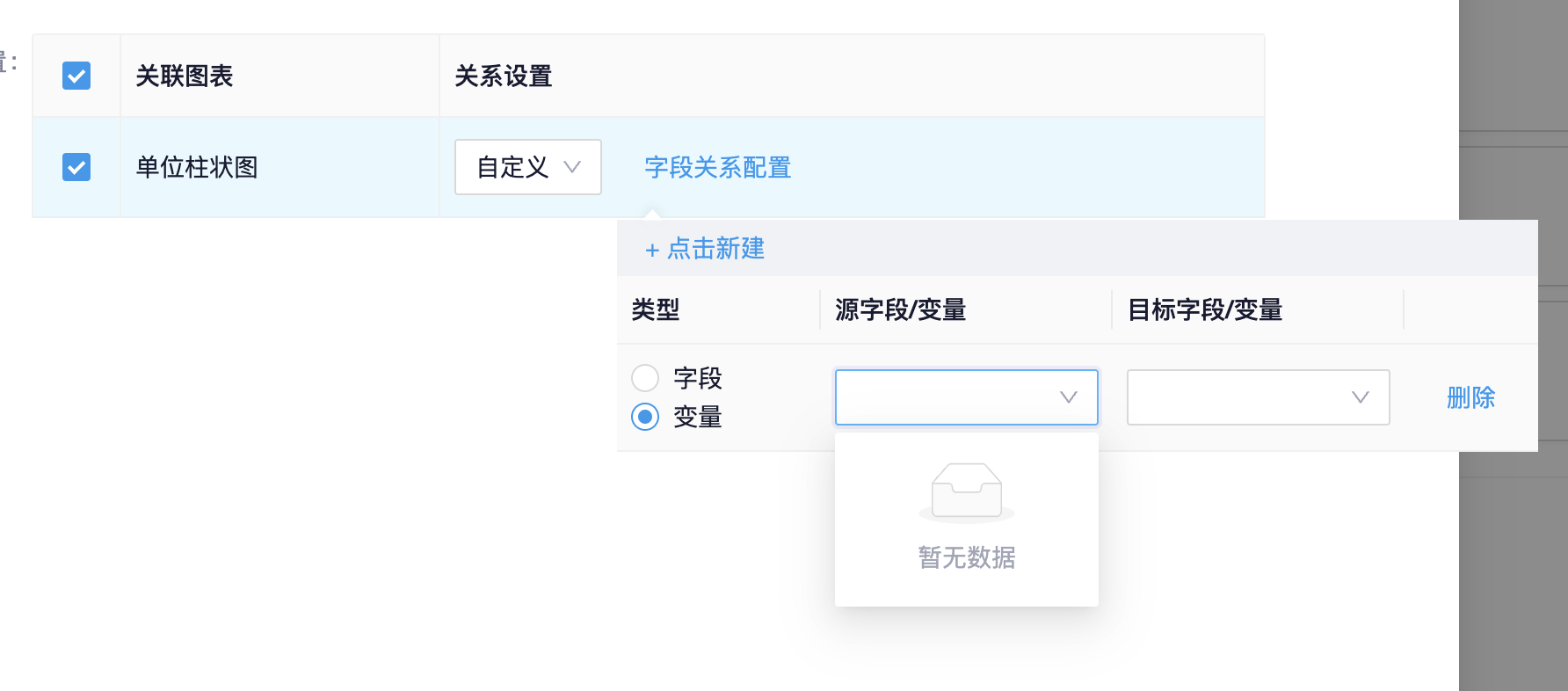Image resolution: width=1568 pixels, height=691 pixels.
Task: Click 删除 to remove the relation row
Action: (1471, 397)
